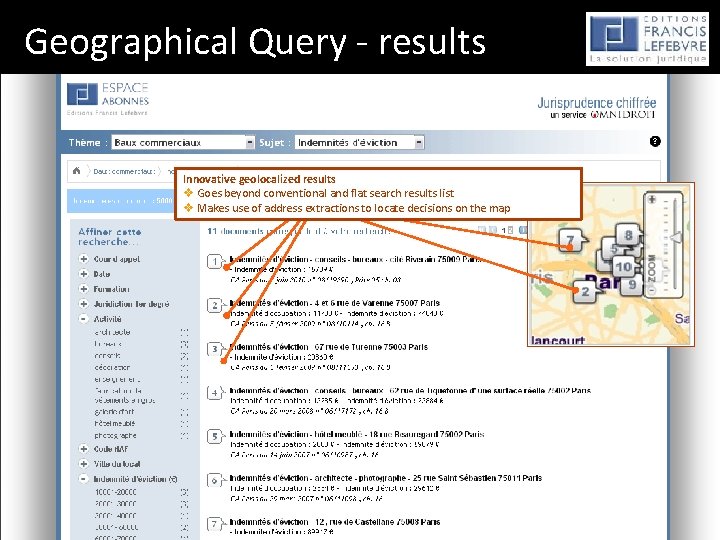Viewport: 720px width, 540px height.
Task: Select map marker number 8
Action: tap(628, 235)
